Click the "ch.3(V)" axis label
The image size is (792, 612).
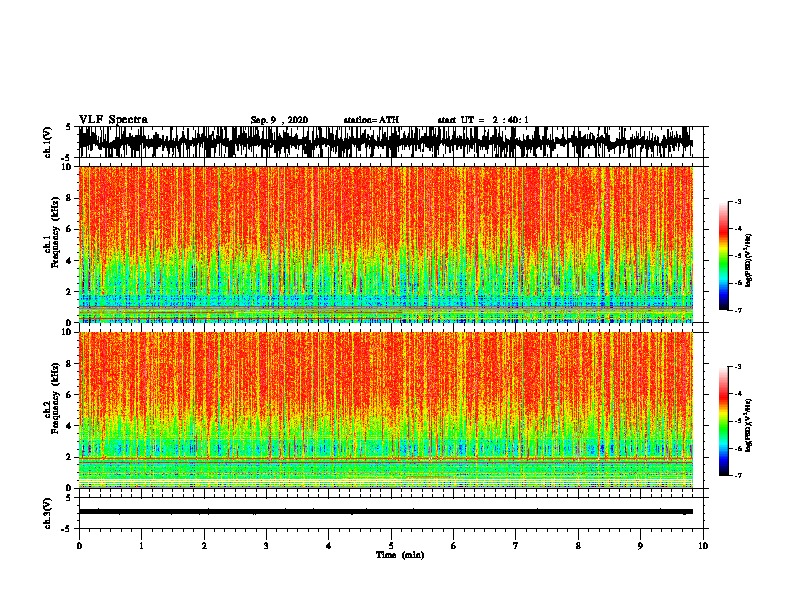[x=48, y=513]
